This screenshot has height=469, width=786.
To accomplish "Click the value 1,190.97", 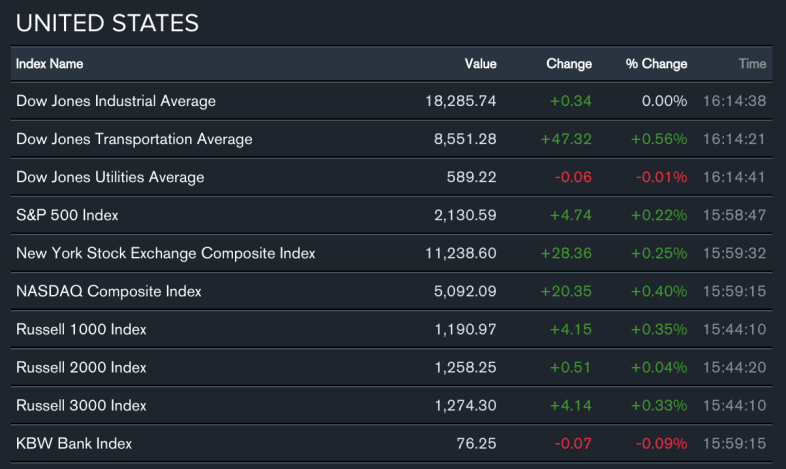I will 465,330.
